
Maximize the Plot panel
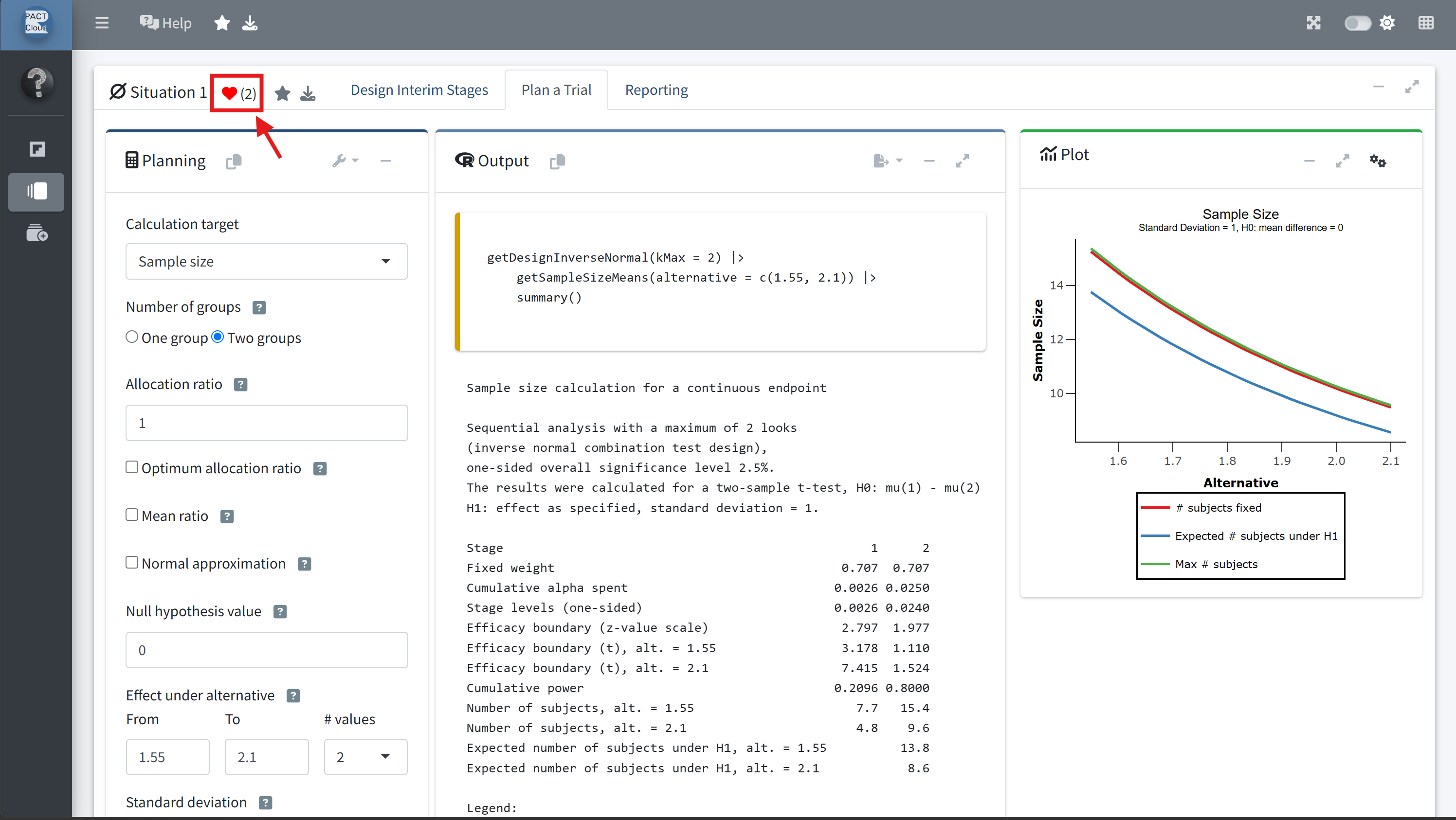[x=1343, y=161]
